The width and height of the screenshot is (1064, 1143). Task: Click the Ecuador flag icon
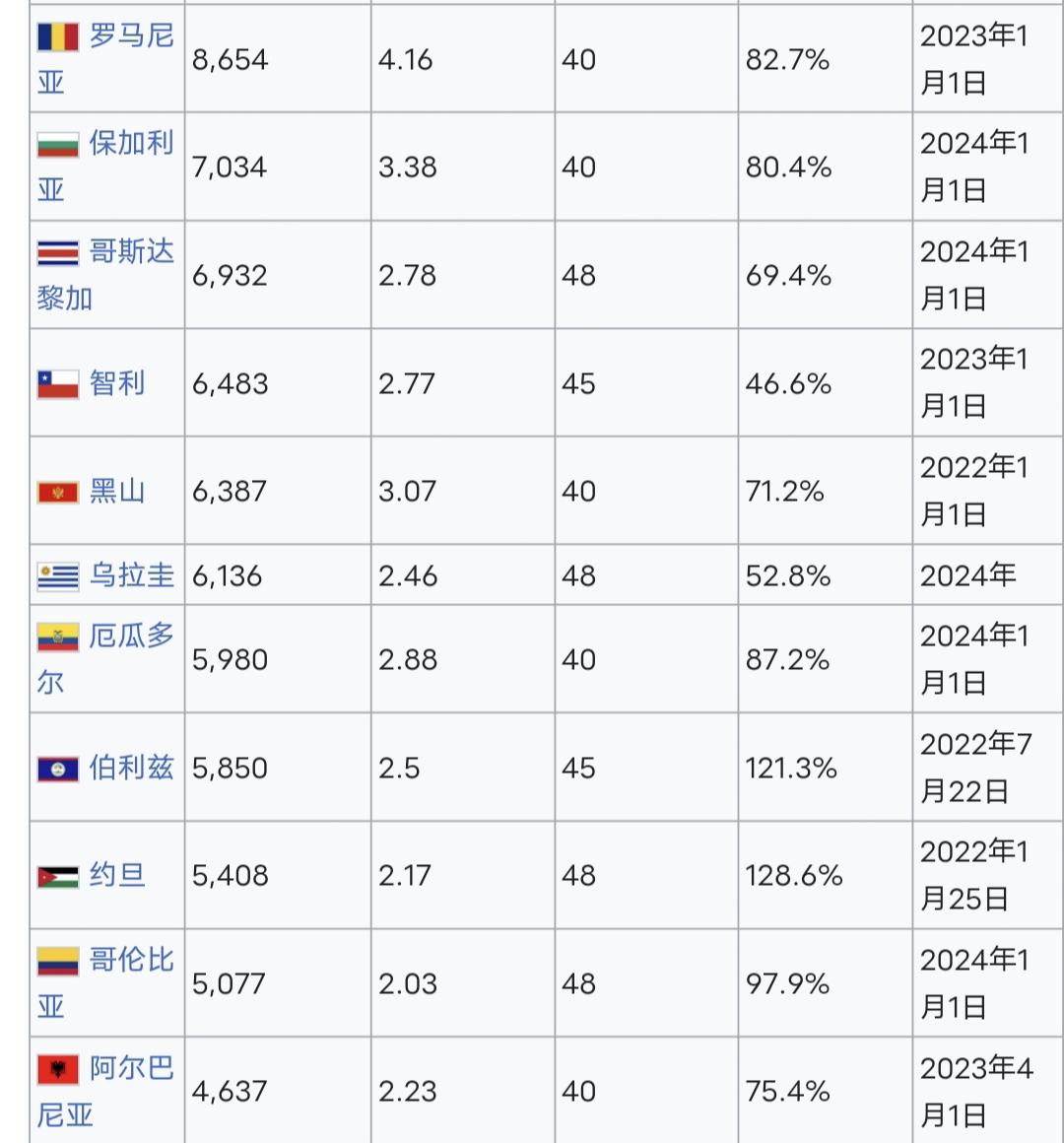(58, 638)
